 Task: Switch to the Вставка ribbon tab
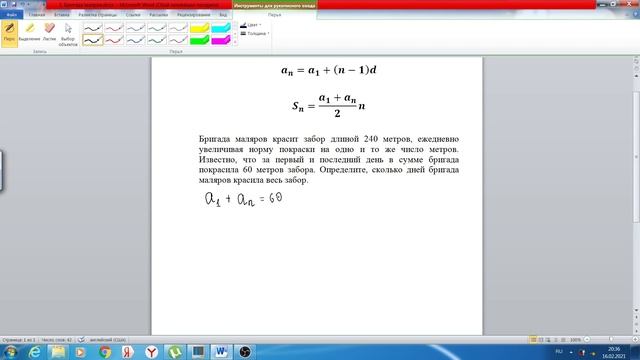[x=62, y=15]
